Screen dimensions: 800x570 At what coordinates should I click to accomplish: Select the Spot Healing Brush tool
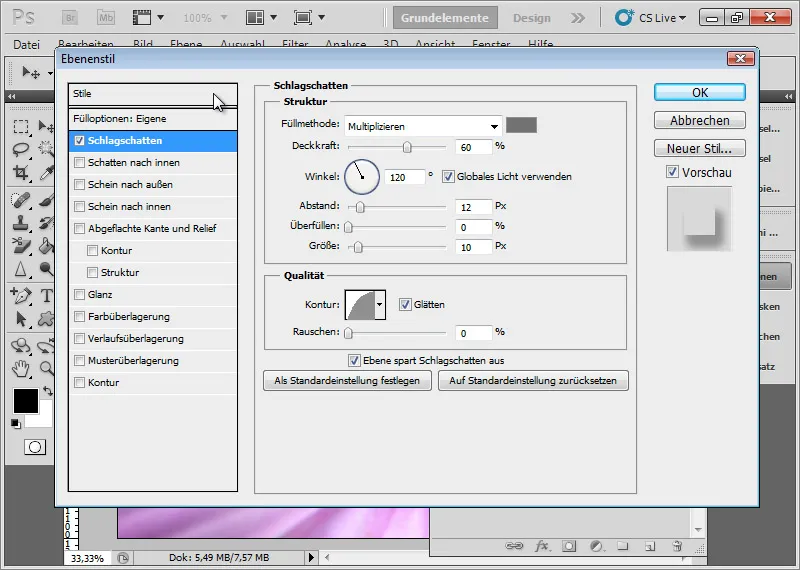21,200
